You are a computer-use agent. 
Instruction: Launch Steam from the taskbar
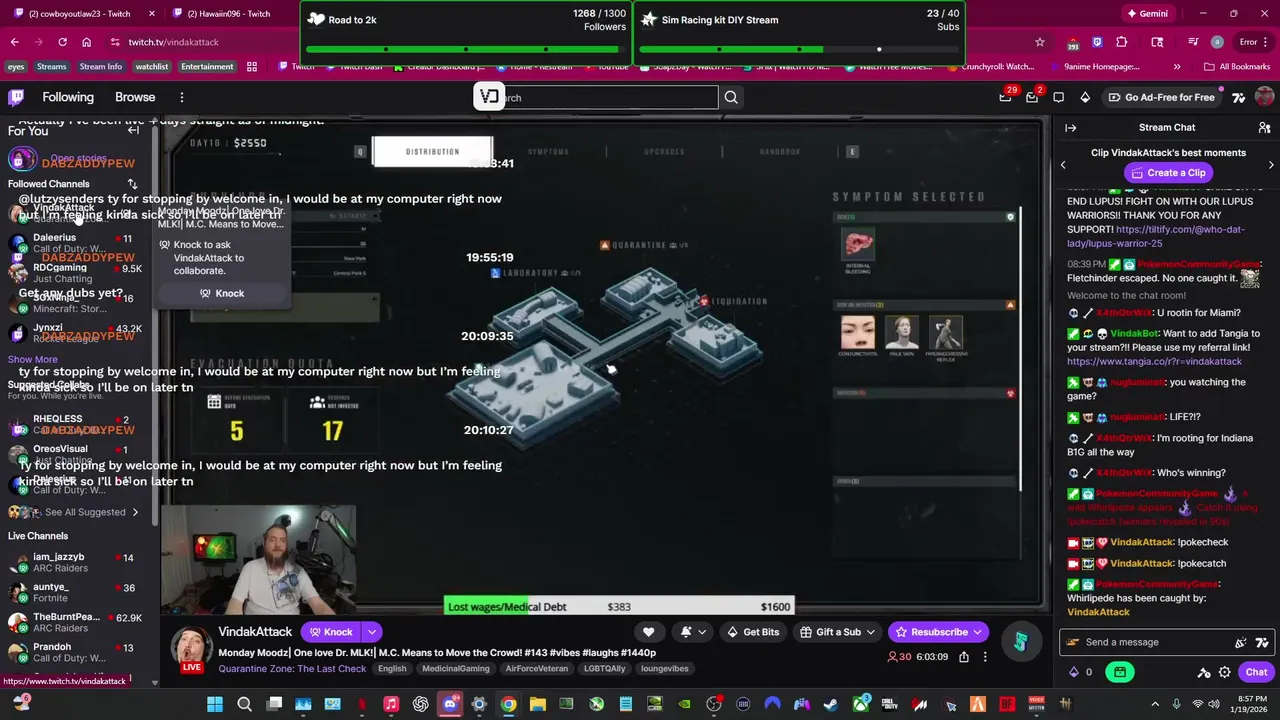(x=830, y=705)
